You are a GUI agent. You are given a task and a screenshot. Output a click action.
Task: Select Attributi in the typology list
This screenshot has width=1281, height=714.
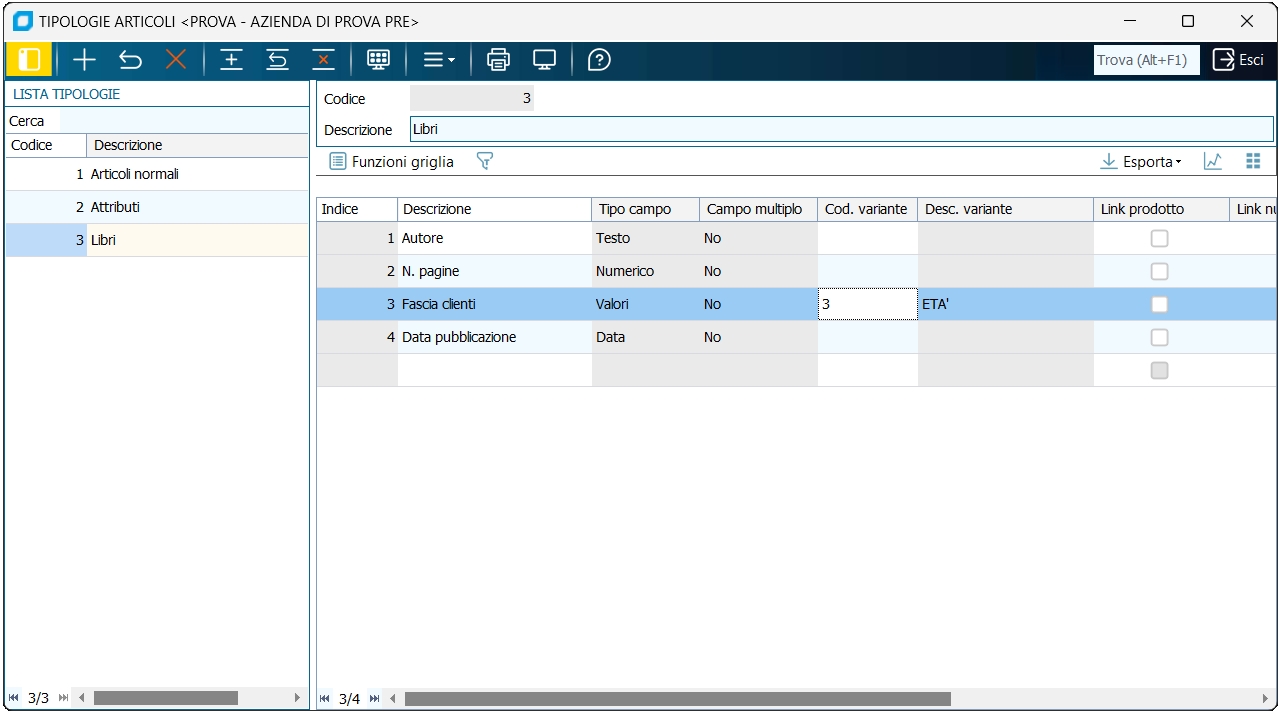pos(115,207)
